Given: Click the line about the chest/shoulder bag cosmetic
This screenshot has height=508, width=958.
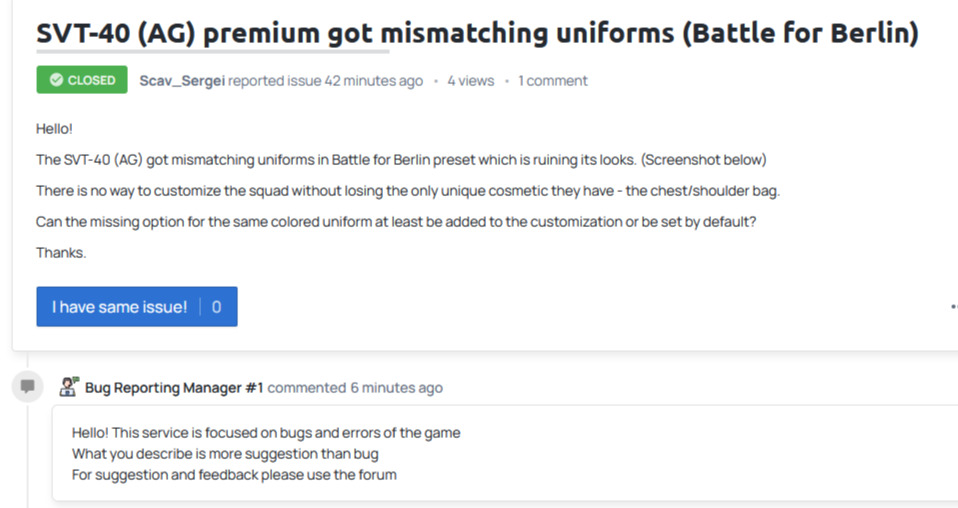Looking at the screenshot, I should coord(408,191).
